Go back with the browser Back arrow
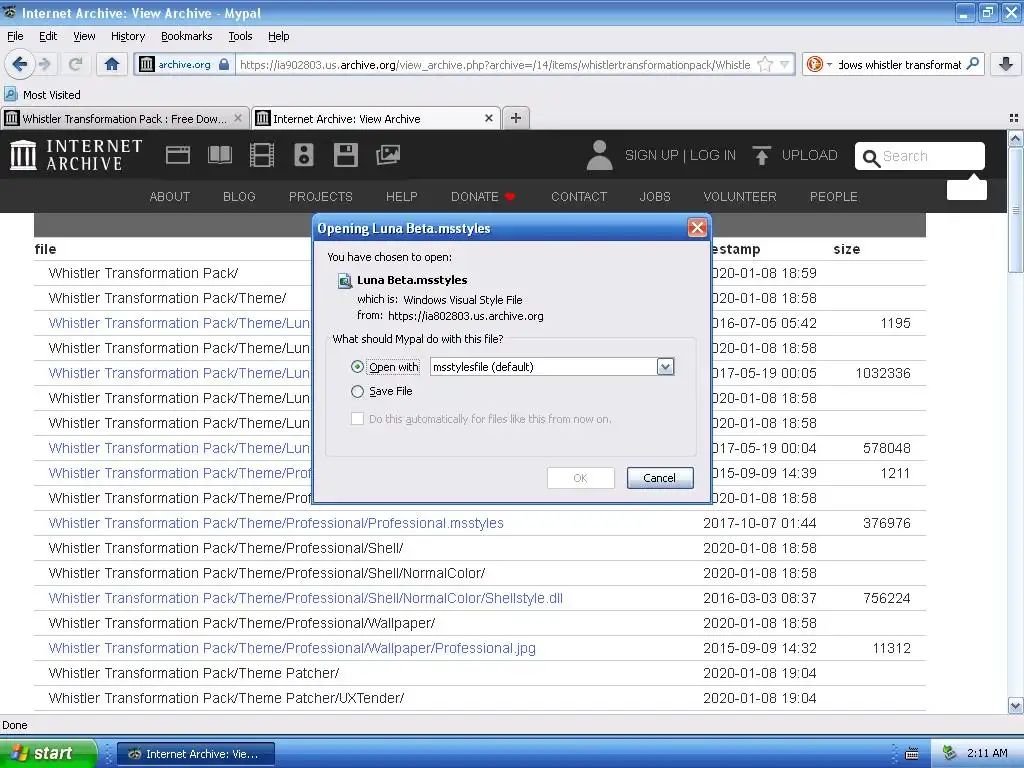The height and width of the screenshot is (768, 1024). [x=19, y=64]
